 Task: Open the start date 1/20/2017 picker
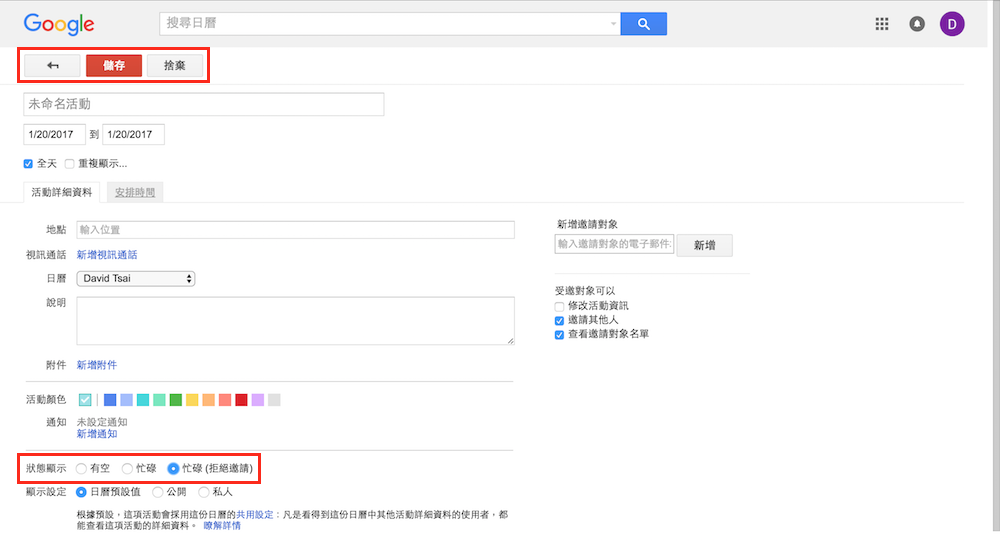point(54,134)
